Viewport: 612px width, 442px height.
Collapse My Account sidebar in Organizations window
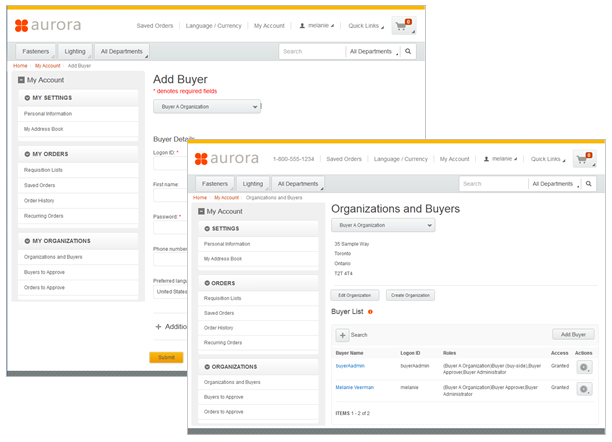coord(201,212)
